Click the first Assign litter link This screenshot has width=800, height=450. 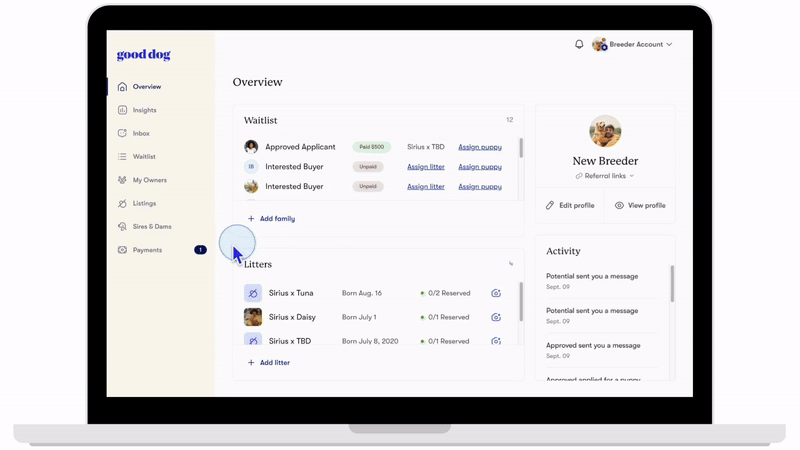click(x=426, y=167)
